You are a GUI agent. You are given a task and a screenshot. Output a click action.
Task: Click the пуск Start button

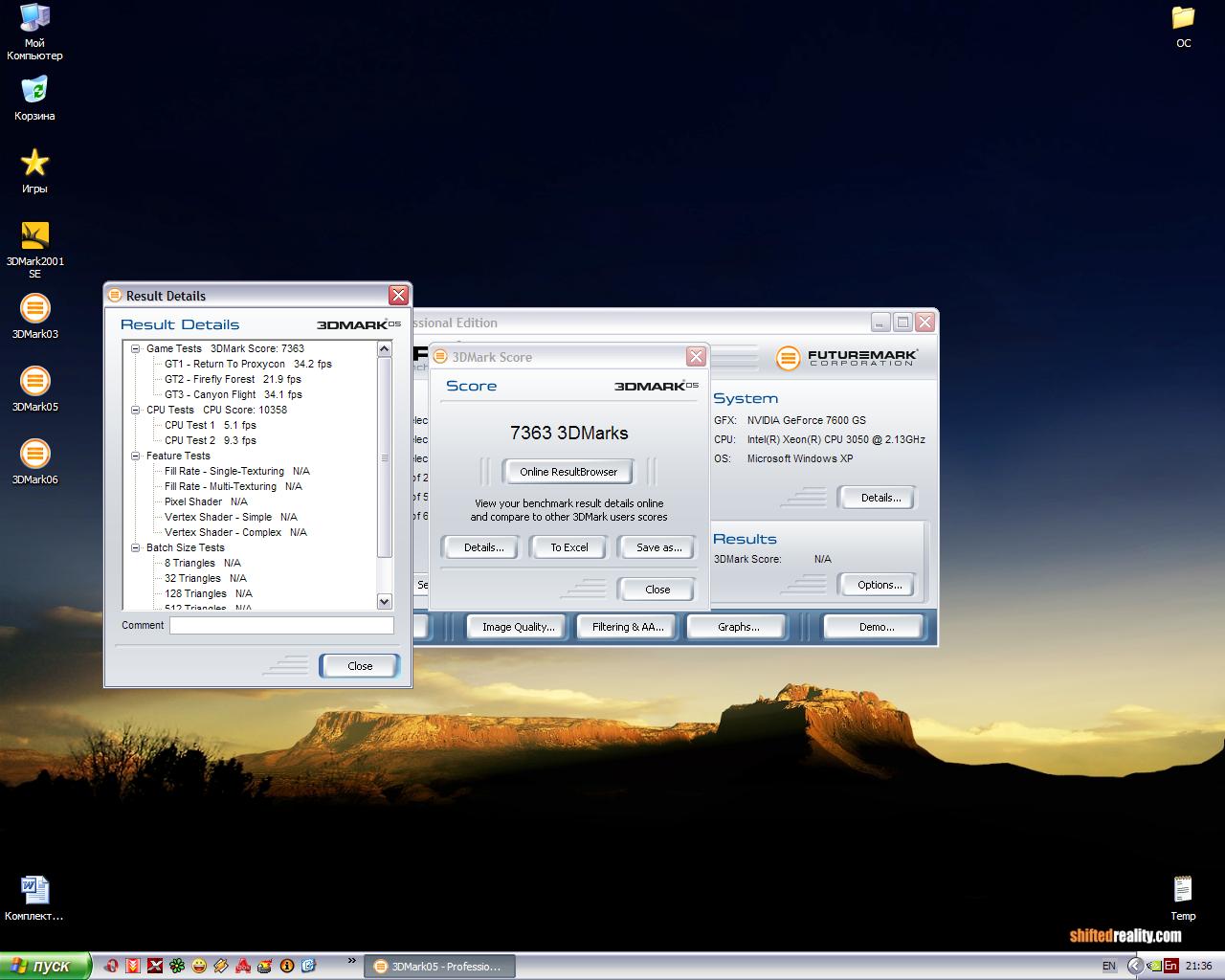46,966
